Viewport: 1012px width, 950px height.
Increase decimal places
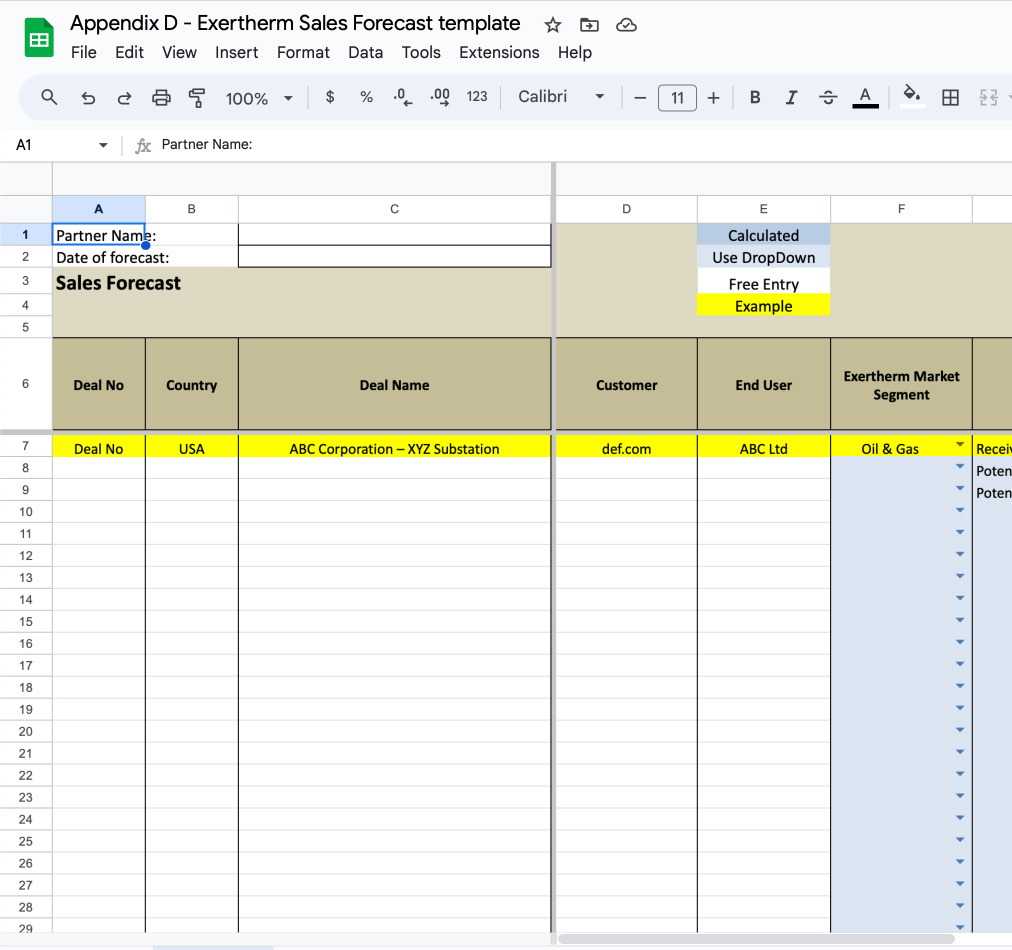440,97
